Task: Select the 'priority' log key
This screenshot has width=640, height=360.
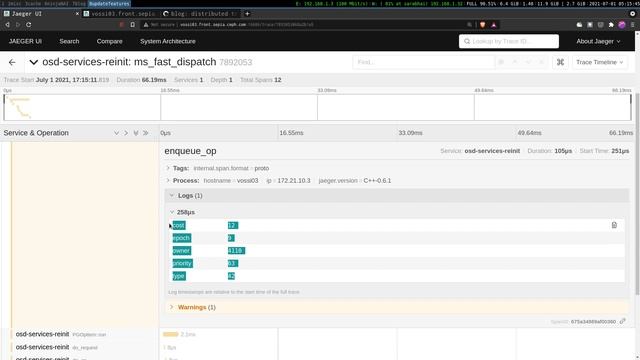Action: pyautogui.click(x=182, y=263)
